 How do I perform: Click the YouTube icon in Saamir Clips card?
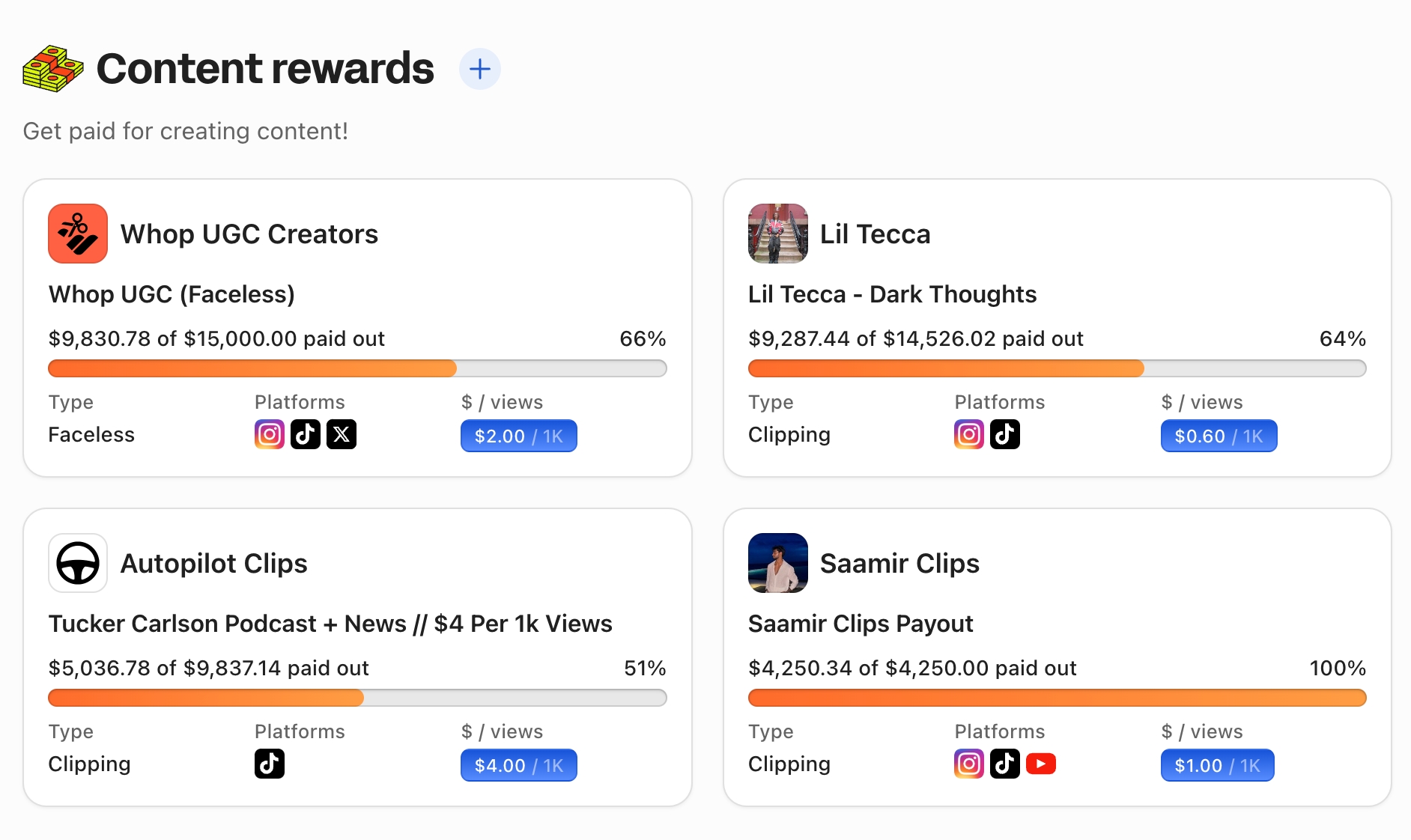[x=1041, y=764]
